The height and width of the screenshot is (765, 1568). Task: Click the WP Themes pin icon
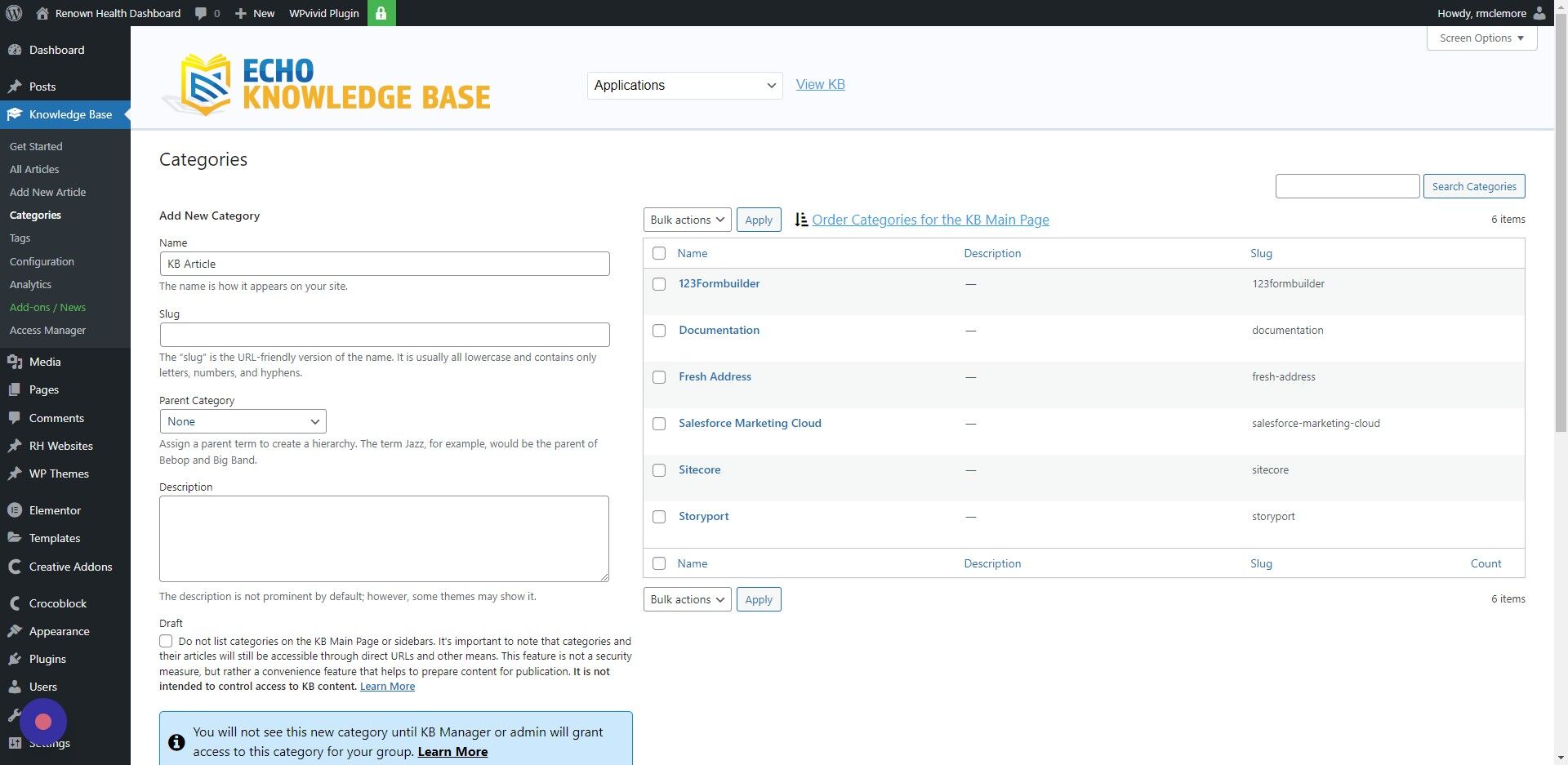coord(15,474)
